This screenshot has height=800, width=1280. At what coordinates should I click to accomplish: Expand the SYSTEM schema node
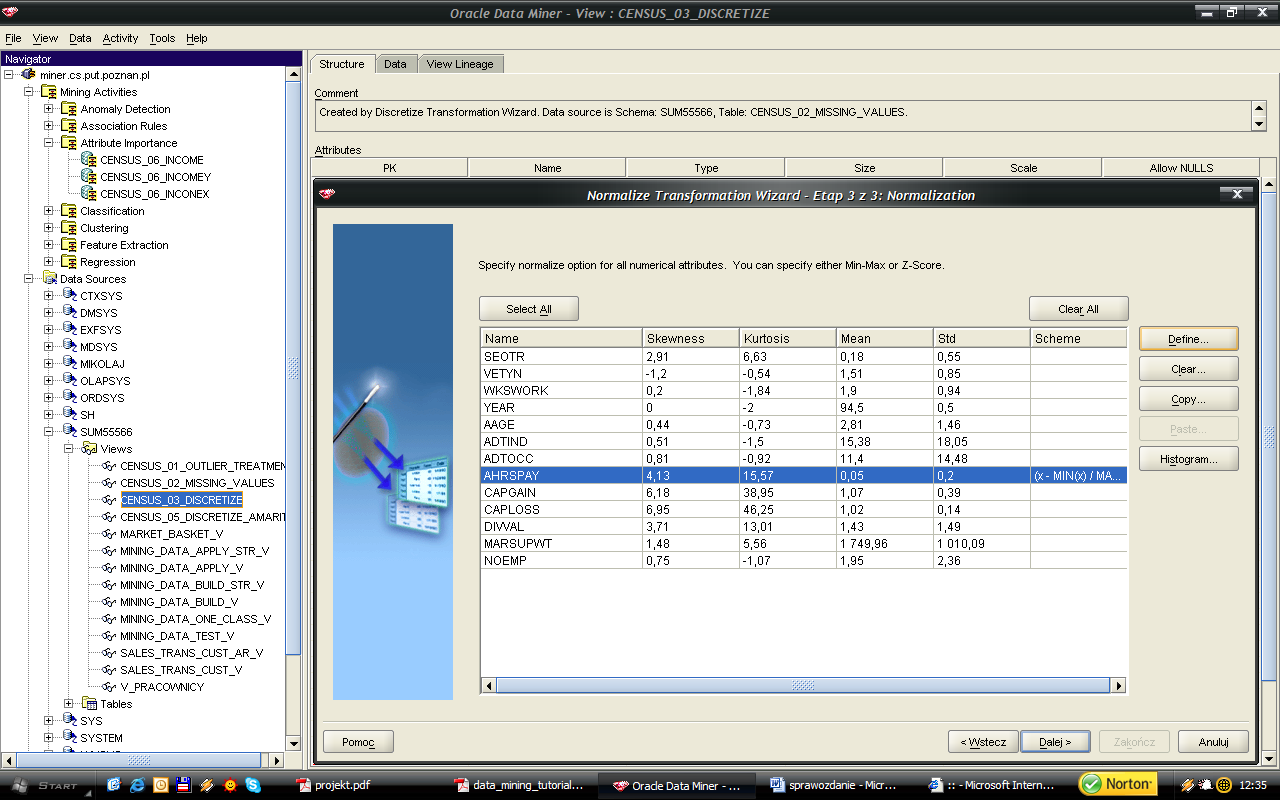(x=49, y=738)
